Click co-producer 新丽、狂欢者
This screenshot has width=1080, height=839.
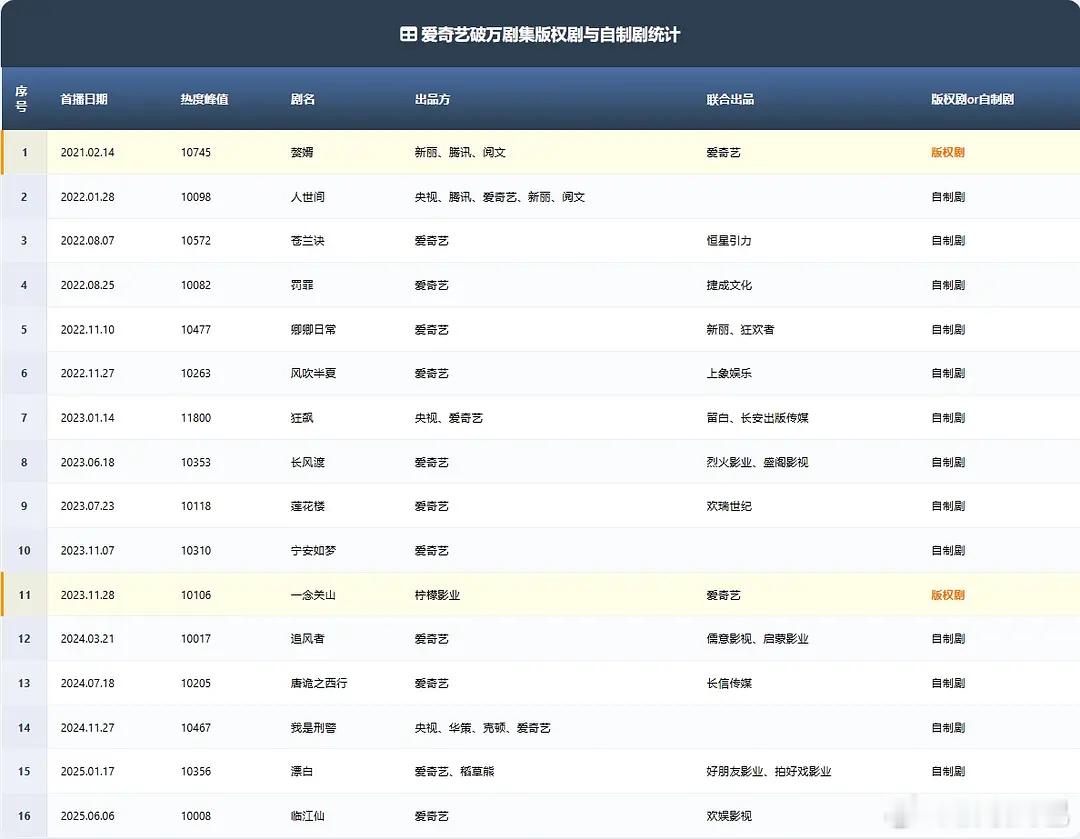coord(740,329)
